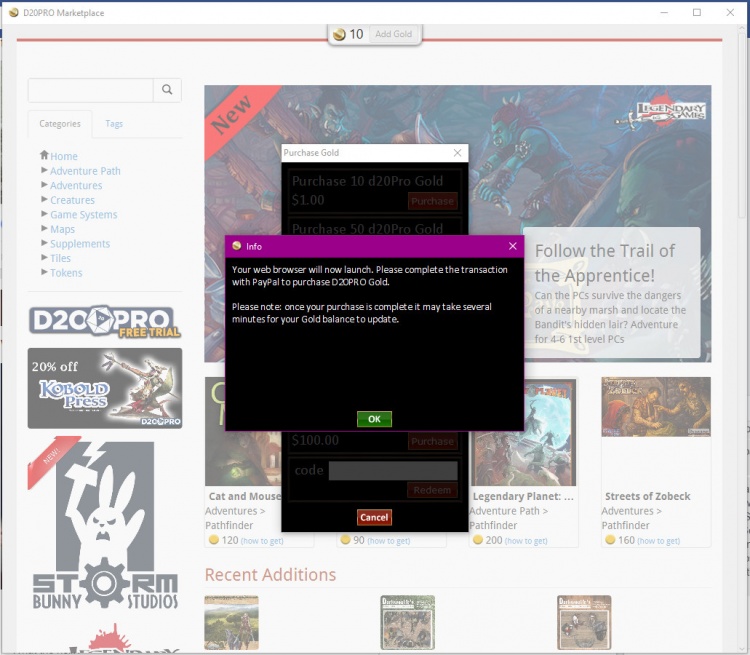
Task: Expand the Game Systems category arrow
Action: [x=44, y=213]
